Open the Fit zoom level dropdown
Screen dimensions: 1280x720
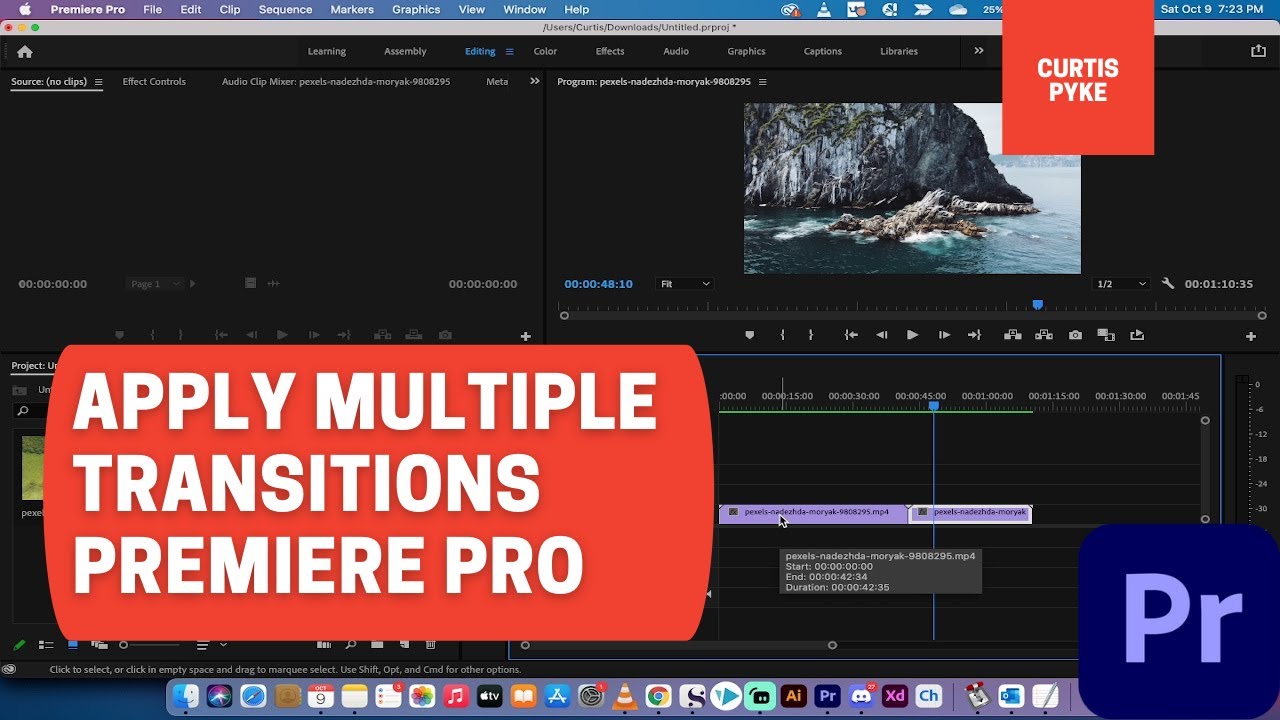684,283
